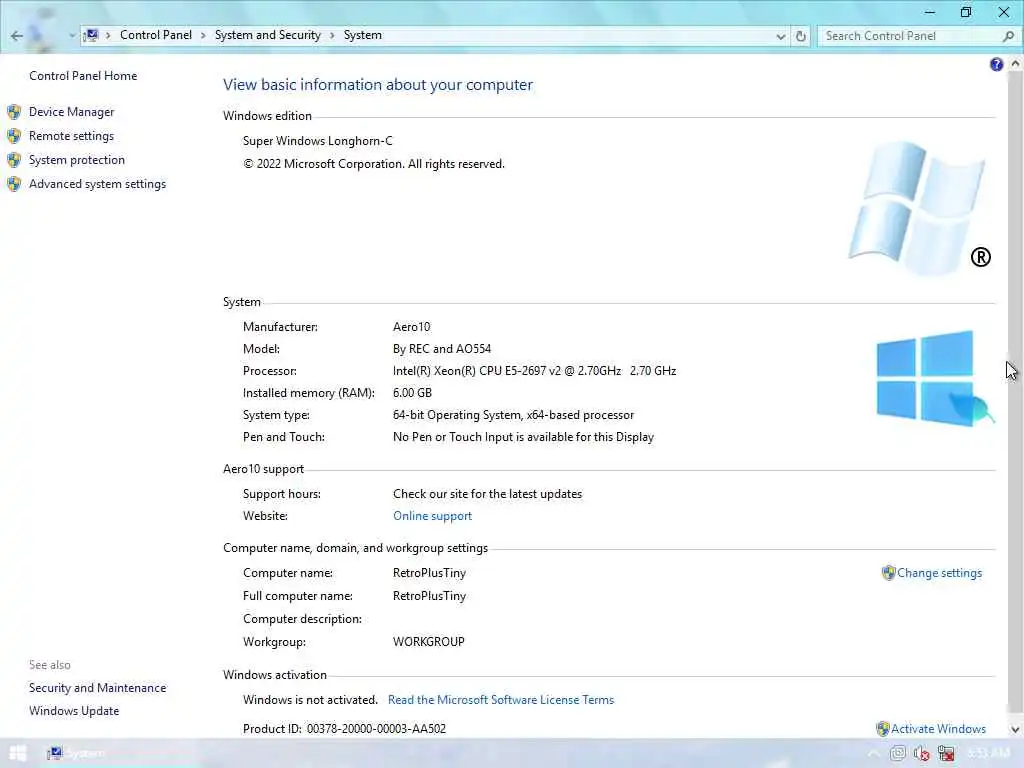This screenshot has height=768, width=1024.
Task: Refresh the System page
Action: click(x=801, y=36)
